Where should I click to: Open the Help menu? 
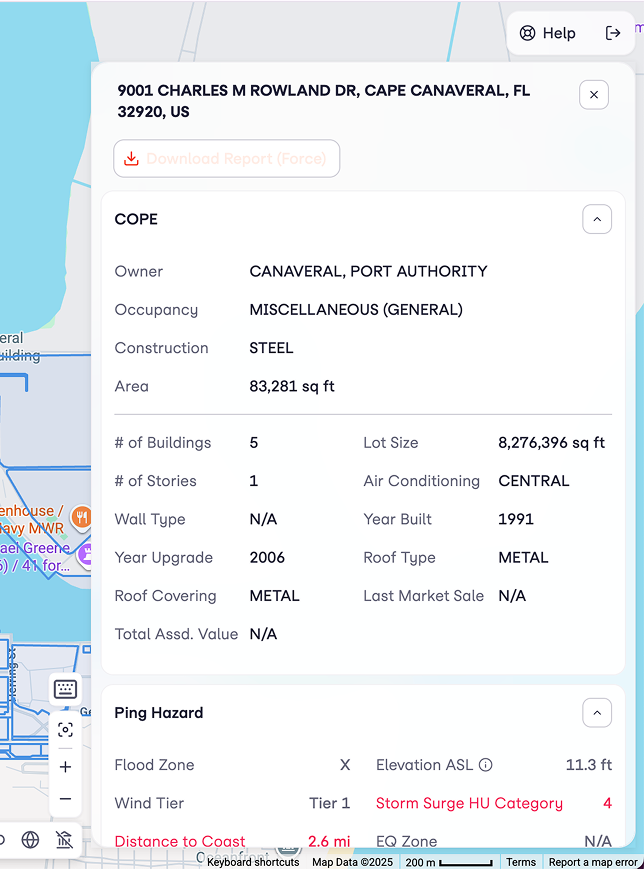(x=548, y=33)
